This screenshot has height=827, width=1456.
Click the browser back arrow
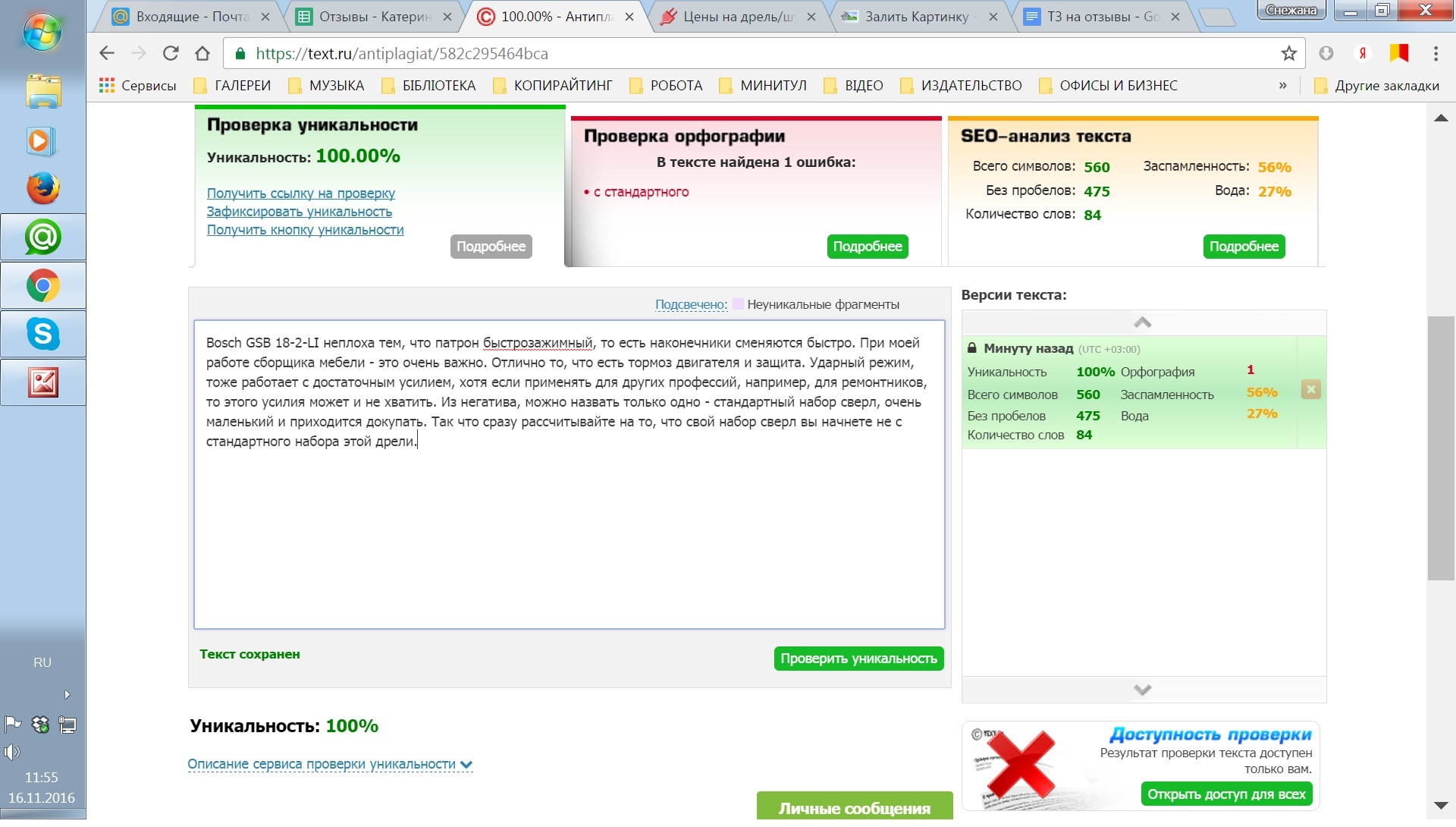(x=107, y=53)
